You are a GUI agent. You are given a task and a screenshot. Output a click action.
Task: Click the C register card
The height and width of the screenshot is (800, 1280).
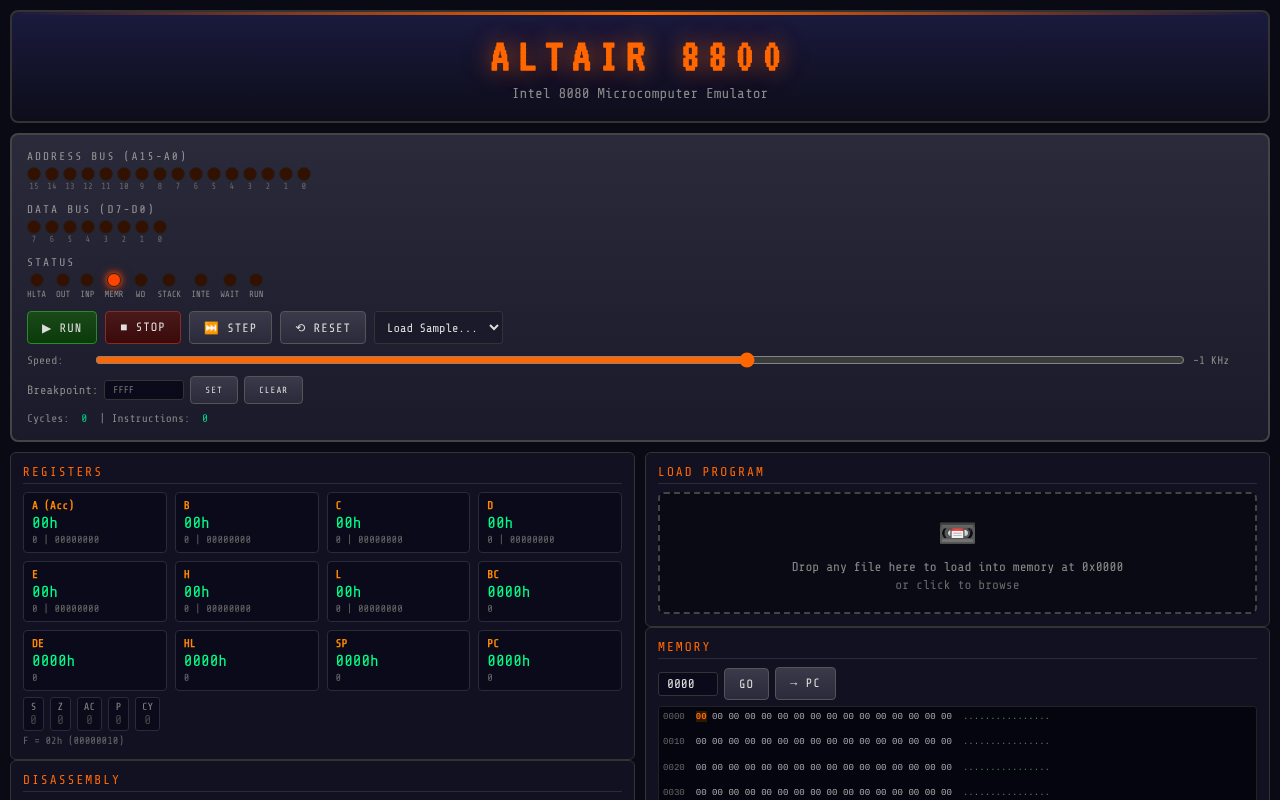(398, 522)
